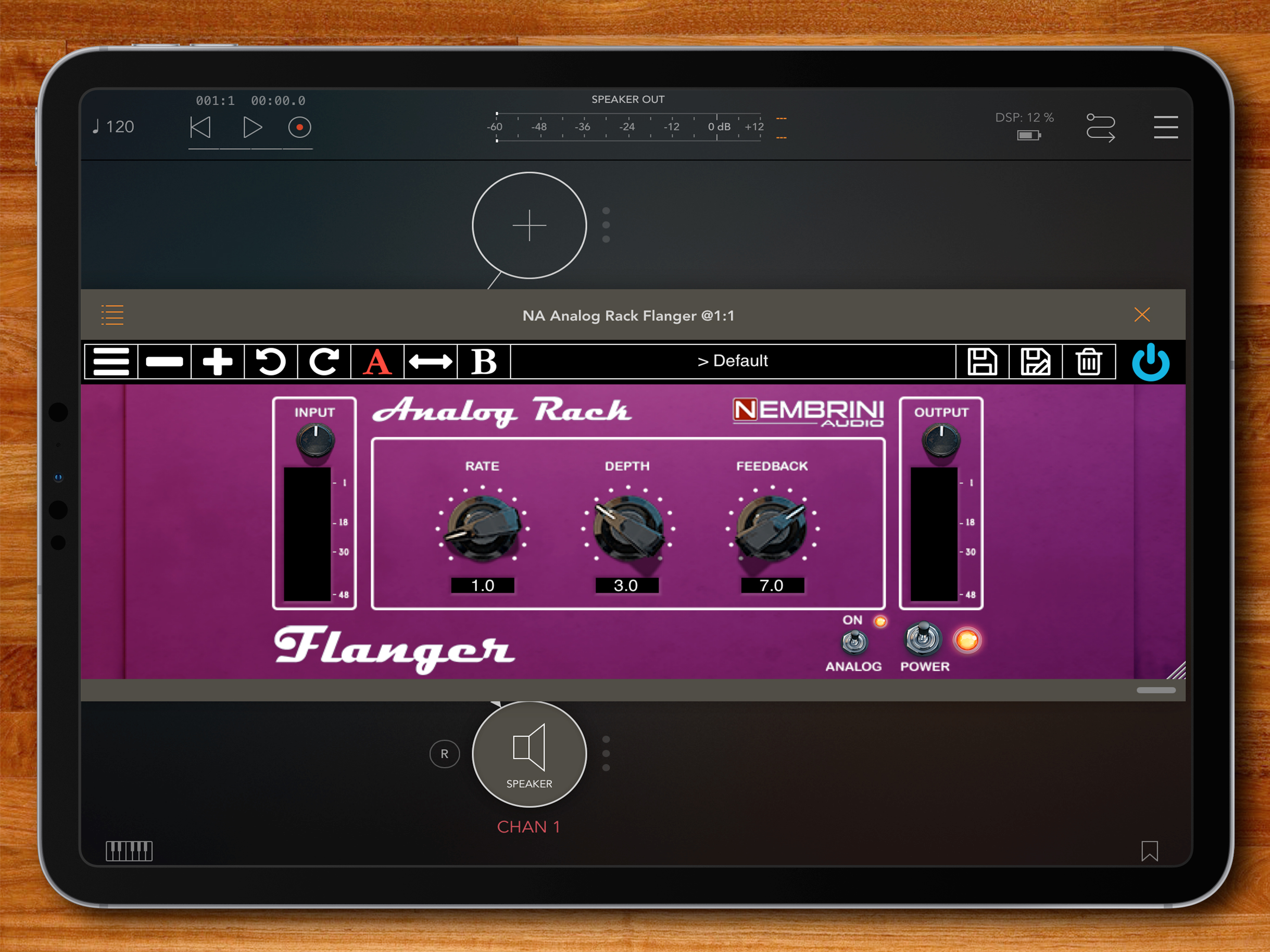Save the current preset with floppy icon
The width and height of the screenshot is (1270, 952).
pos(982,361)
